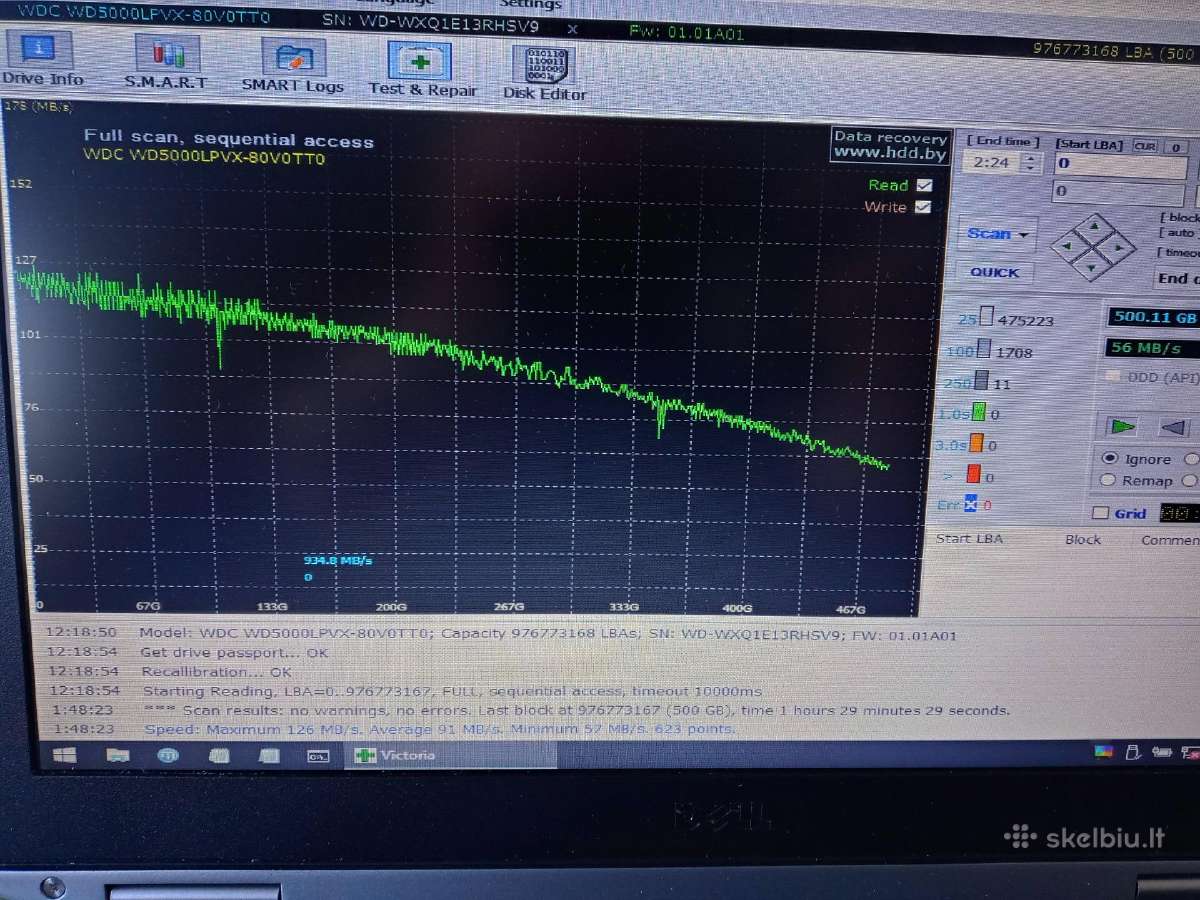Screen dimensions: 1200x900
Task: Uncheck the Write graph checkbox
Action: tap(923, 207)
